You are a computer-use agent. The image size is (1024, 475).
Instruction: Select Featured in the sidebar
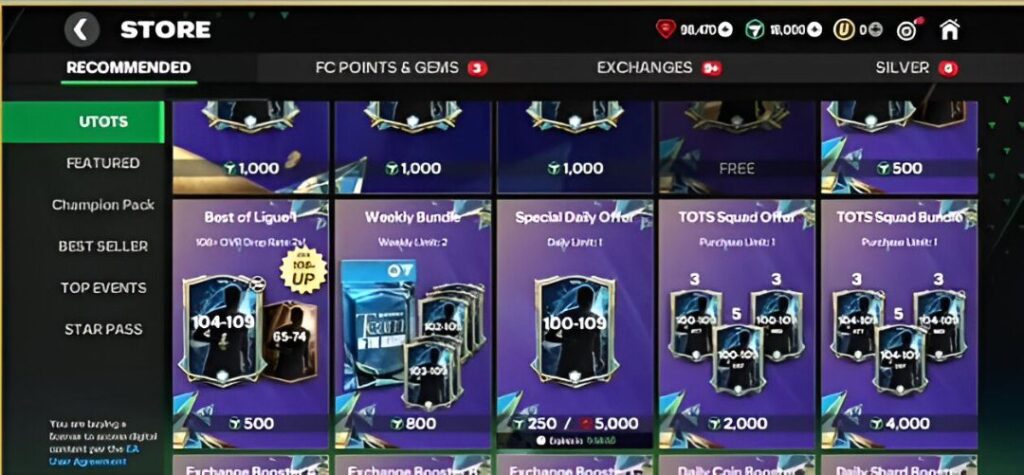tap(103, 163)
